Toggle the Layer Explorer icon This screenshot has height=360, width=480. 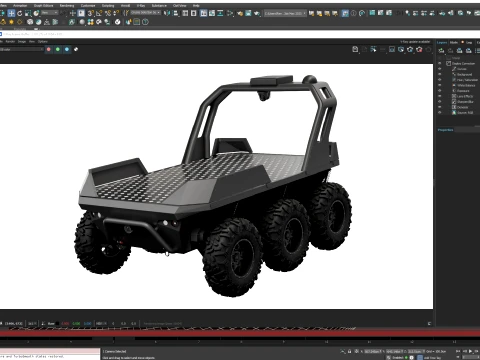tap(194, 13)
